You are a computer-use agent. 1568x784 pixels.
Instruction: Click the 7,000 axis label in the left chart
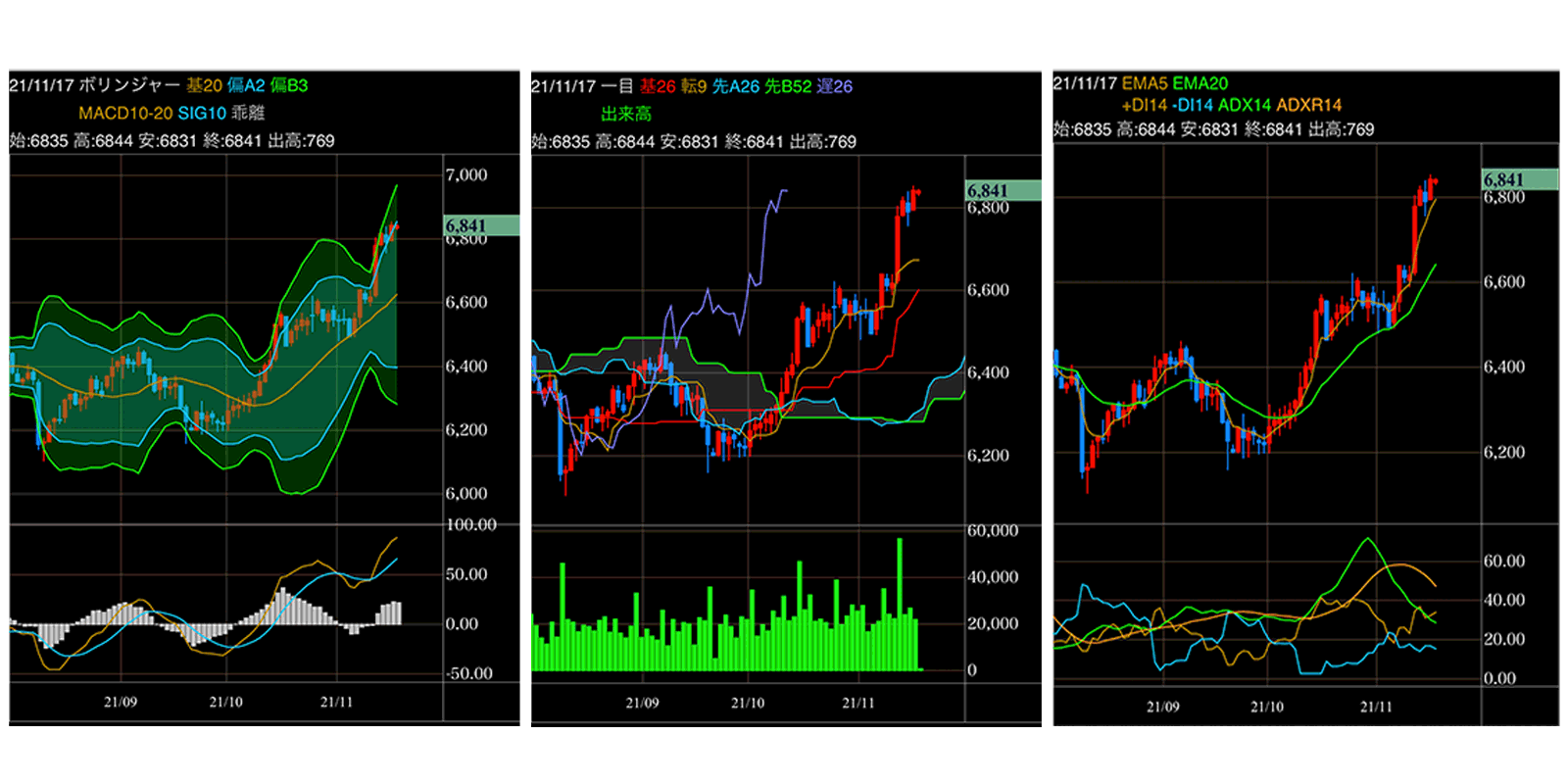tap(466, 175)
